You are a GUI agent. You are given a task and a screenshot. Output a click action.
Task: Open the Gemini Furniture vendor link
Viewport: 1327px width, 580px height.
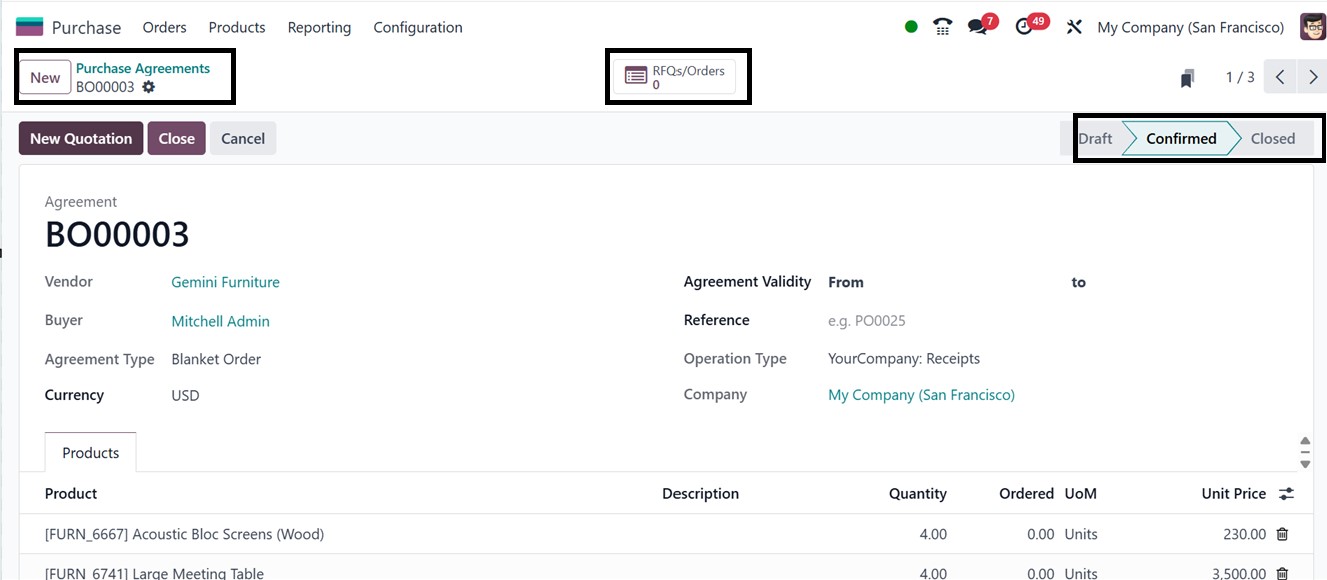pos(225,282)
